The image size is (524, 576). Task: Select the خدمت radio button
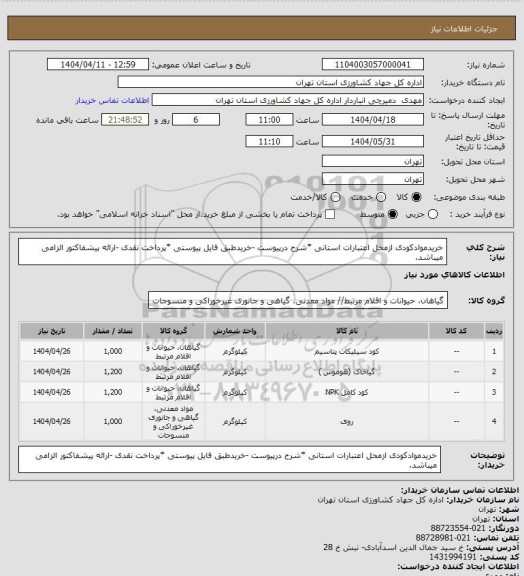381,197
